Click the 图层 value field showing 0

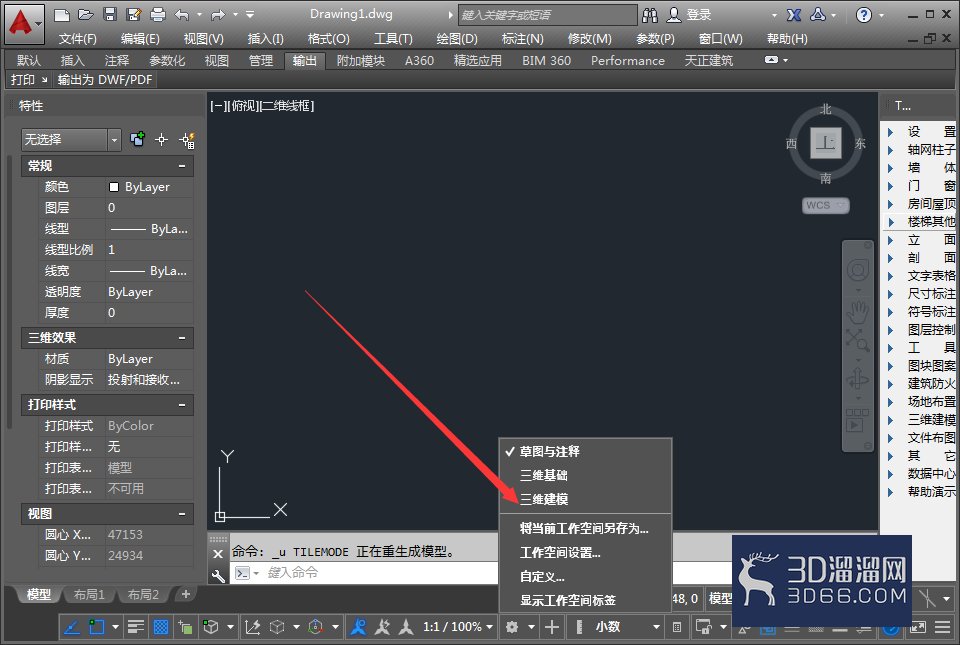click(x=149, y=208)
